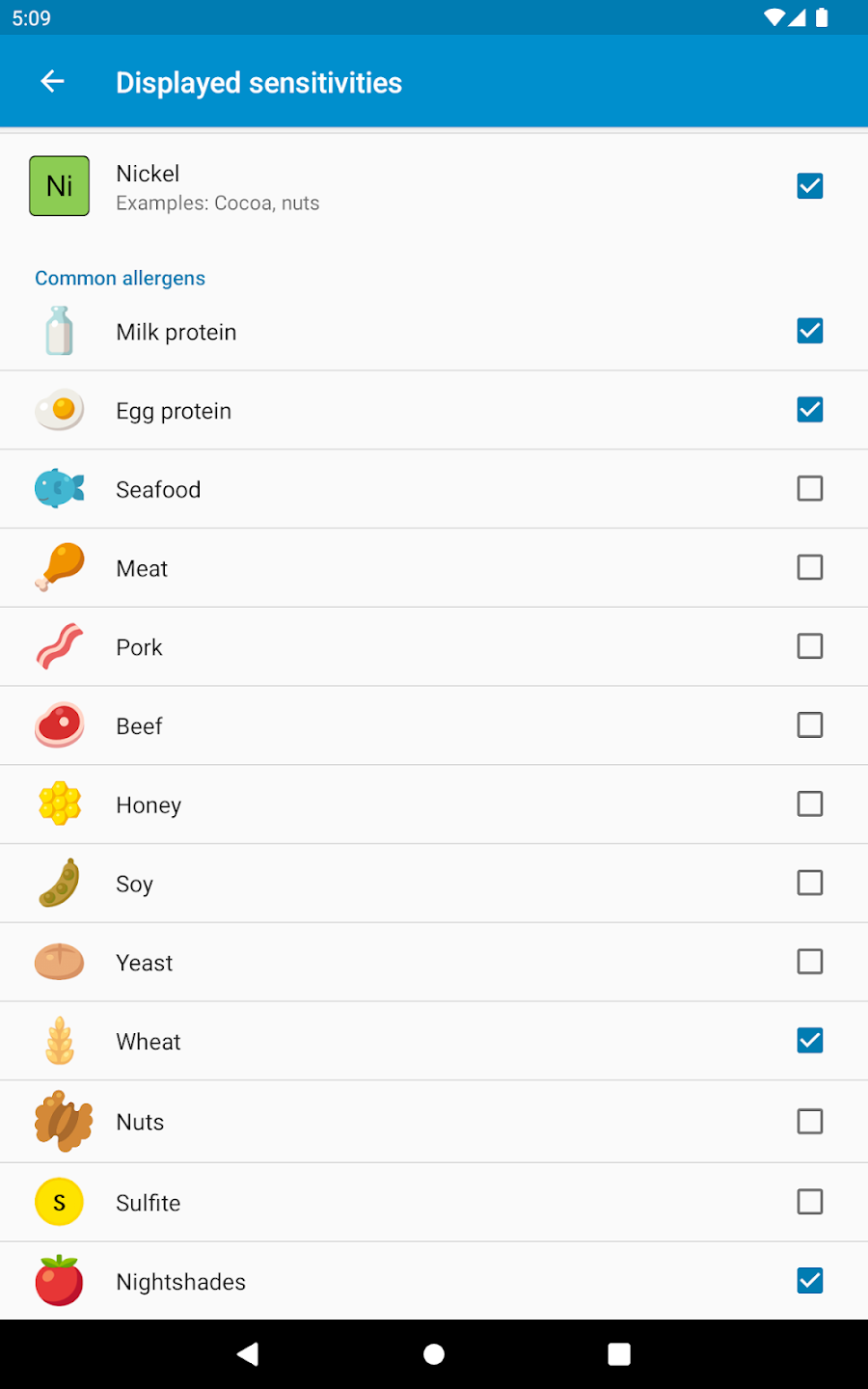The height and width of the screenshot is (1389, 868).
Task: Tap the green Ni nickel icon
Action: (x=60, y=186)
